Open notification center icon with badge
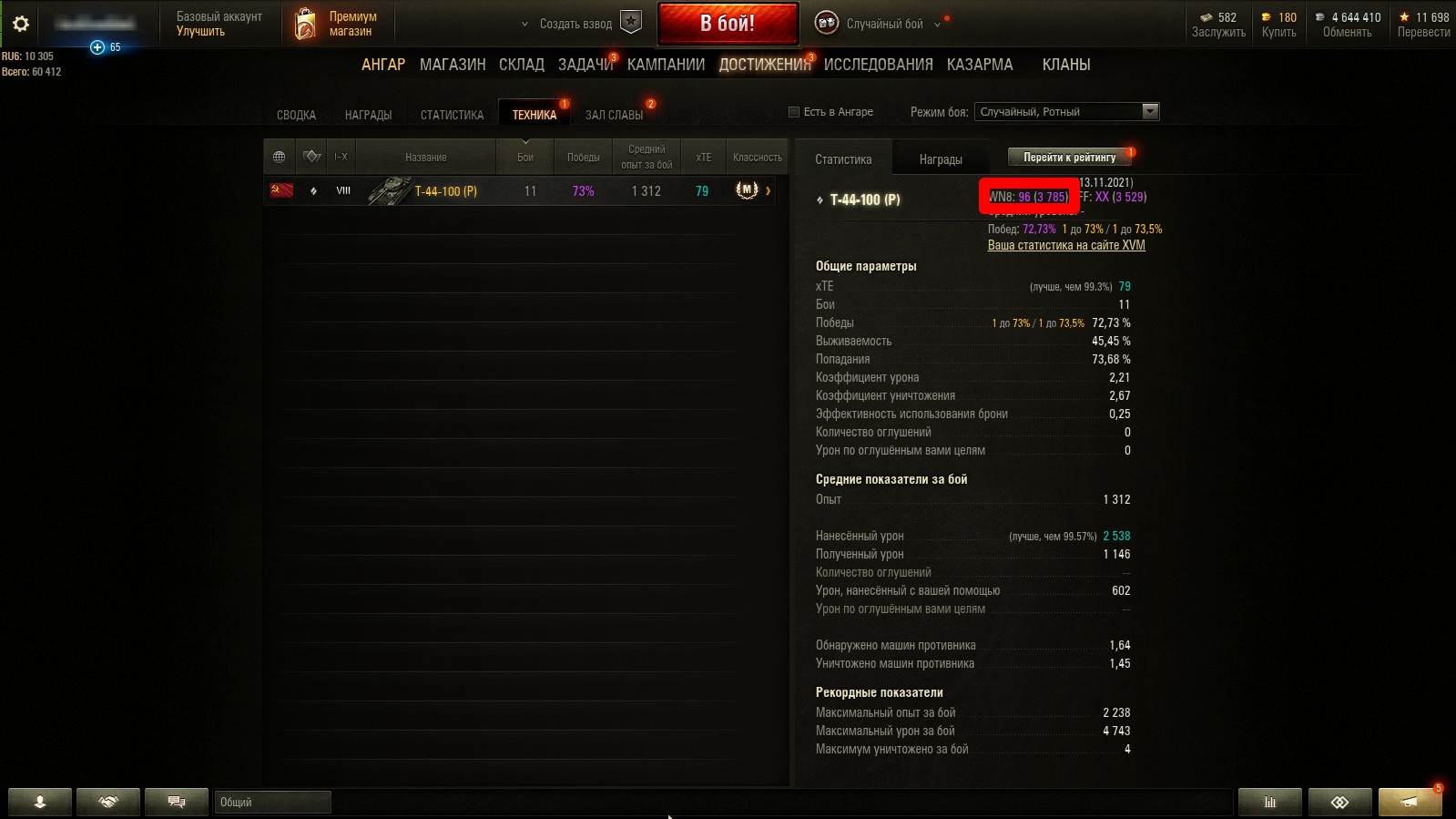This screenshot has height=819, width=1456. (1410, 802)
